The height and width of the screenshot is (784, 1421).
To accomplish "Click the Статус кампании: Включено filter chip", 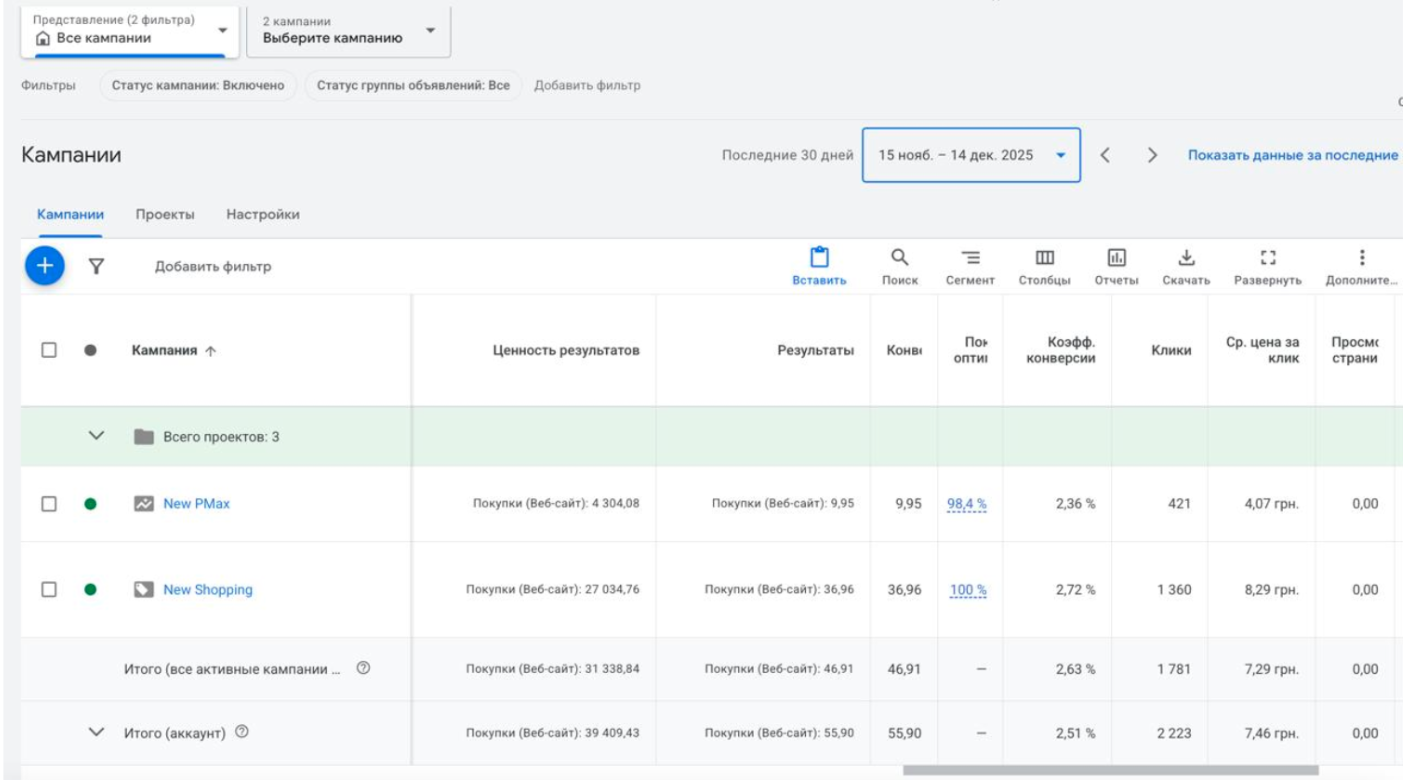I will [198, 86].
